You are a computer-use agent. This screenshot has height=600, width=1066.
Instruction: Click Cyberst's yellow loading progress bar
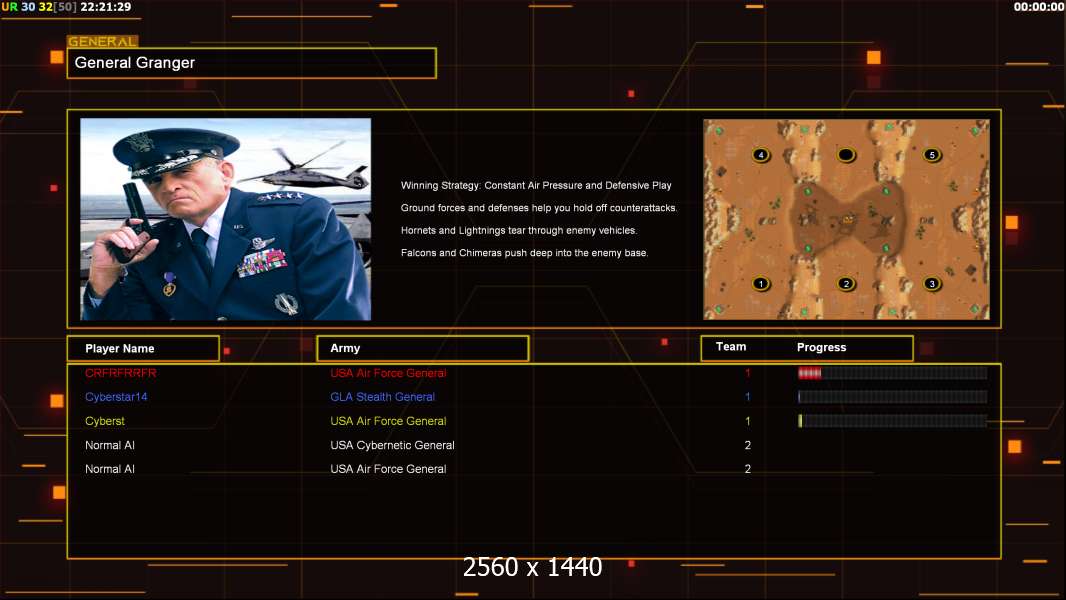[x=891, y=421]
